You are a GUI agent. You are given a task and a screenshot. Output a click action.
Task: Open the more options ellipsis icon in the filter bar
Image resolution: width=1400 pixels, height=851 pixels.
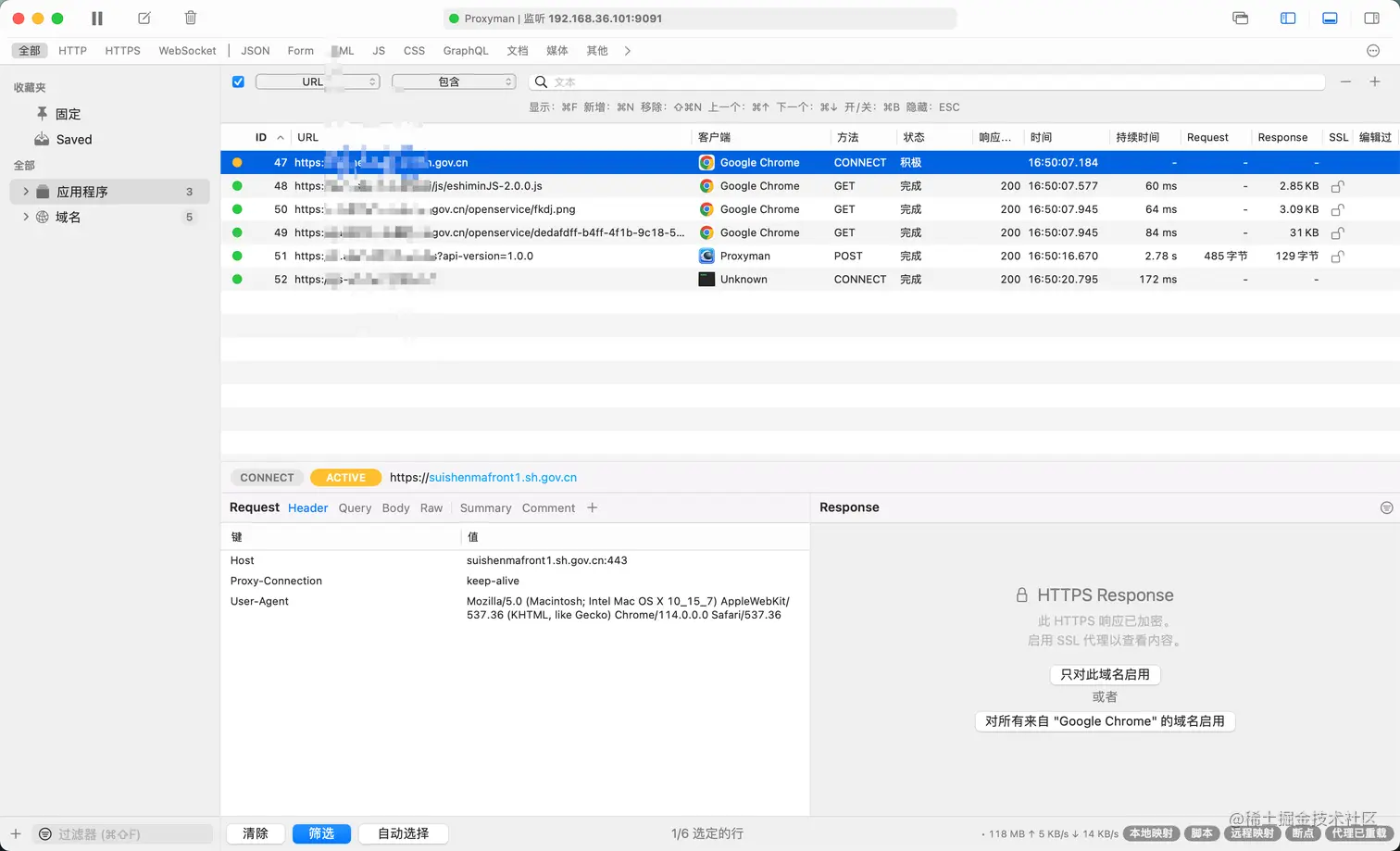point(1373,51)
